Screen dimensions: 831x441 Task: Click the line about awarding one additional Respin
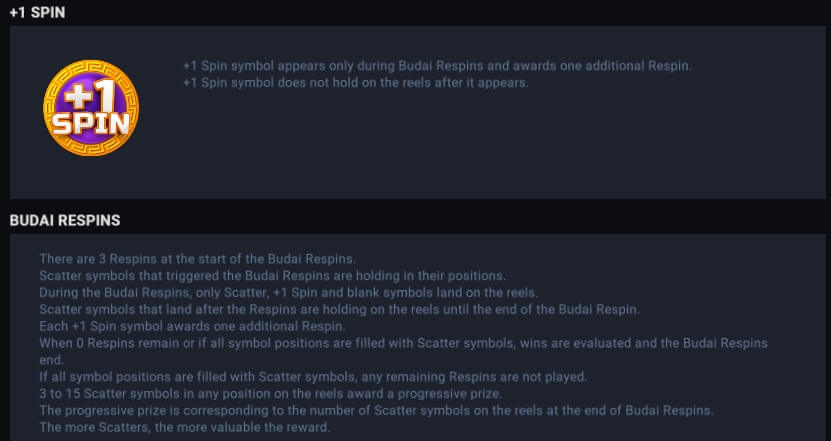pyautogui.click(x=437, y=66)
